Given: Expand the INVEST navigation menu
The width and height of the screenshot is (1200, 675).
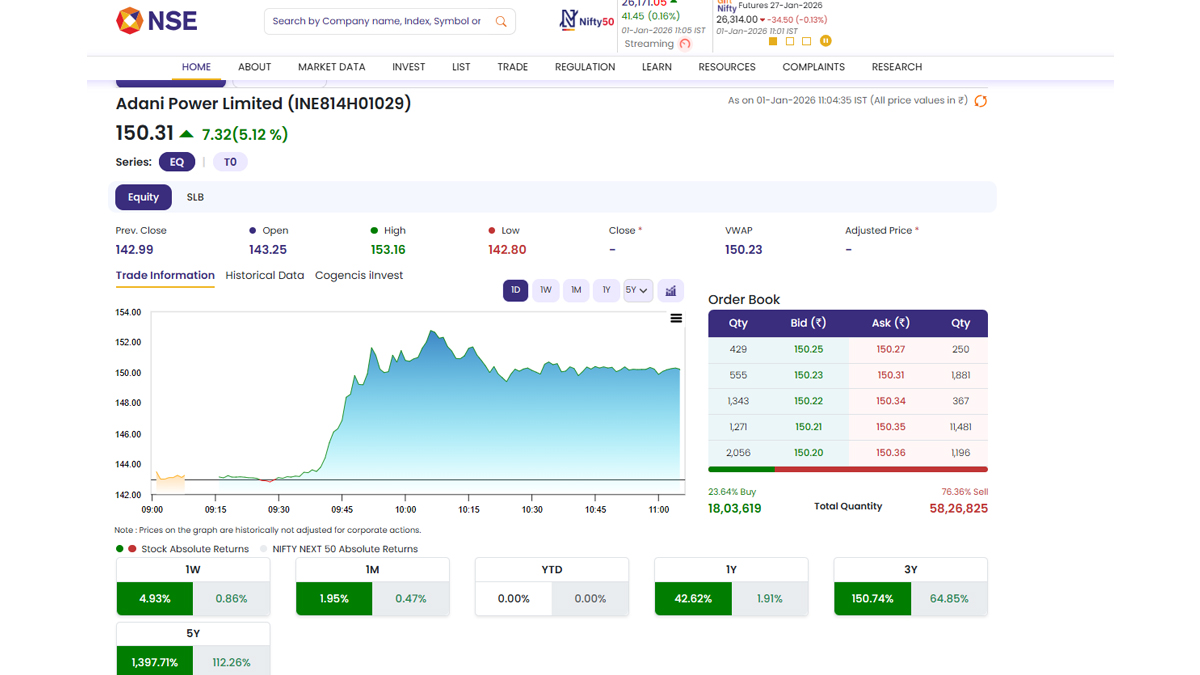Looking at the screenshot, I should [408, 67].
